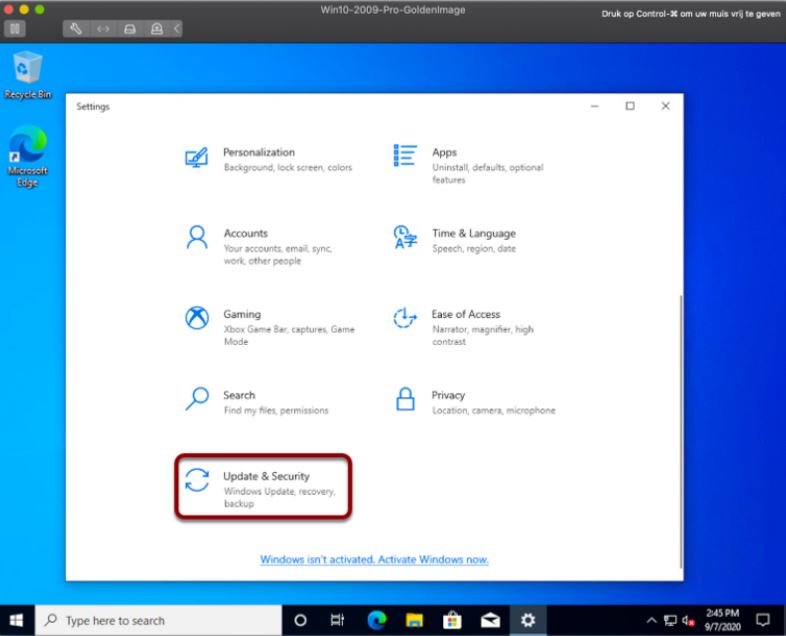Viewport: 786px width, 636px height.
Task: Open the Update & Security category title
Action: pos(266,476)
